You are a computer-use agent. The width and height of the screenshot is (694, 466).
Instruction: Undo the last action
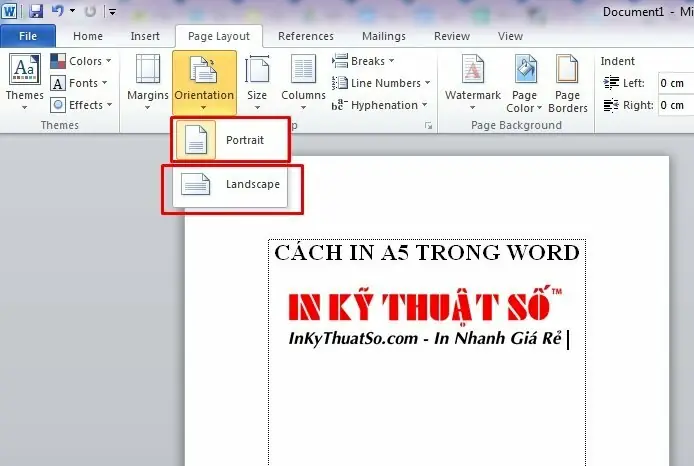(58, 11)
